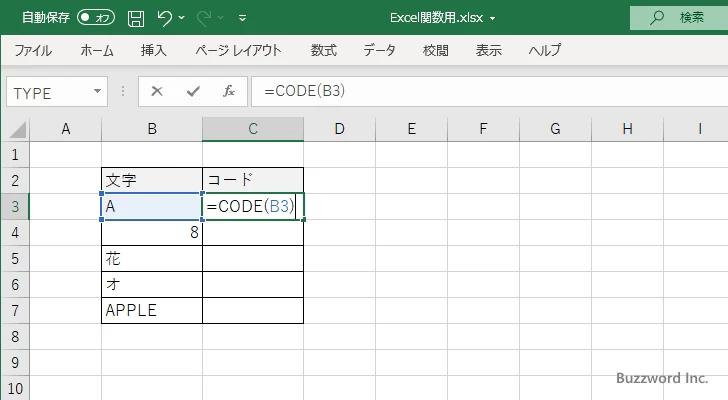Click the formula bar options dots handle
The width and height of the screenshot is (728, 400).
coord(123,91)
